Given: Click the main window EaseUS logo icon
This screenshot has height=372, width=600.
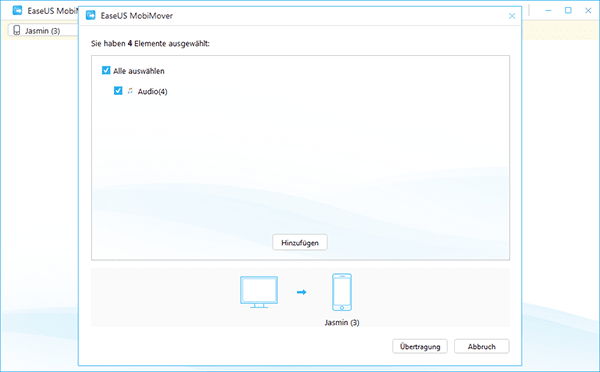Looking at the screenshot, I should pos(17,10).
